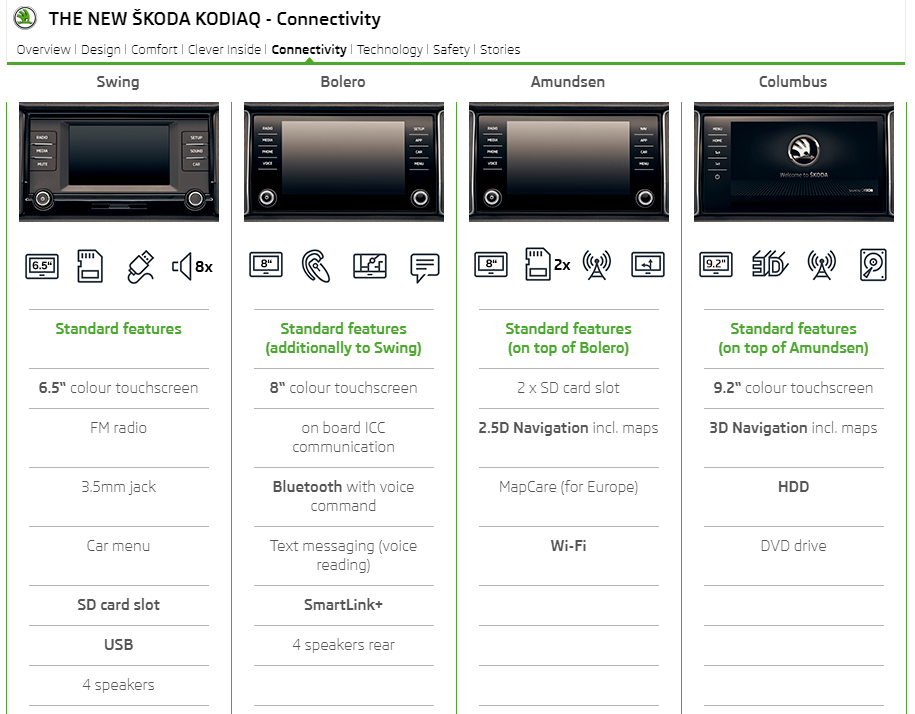
Task: Click the USB plug icon
Action: coord(141,267)
